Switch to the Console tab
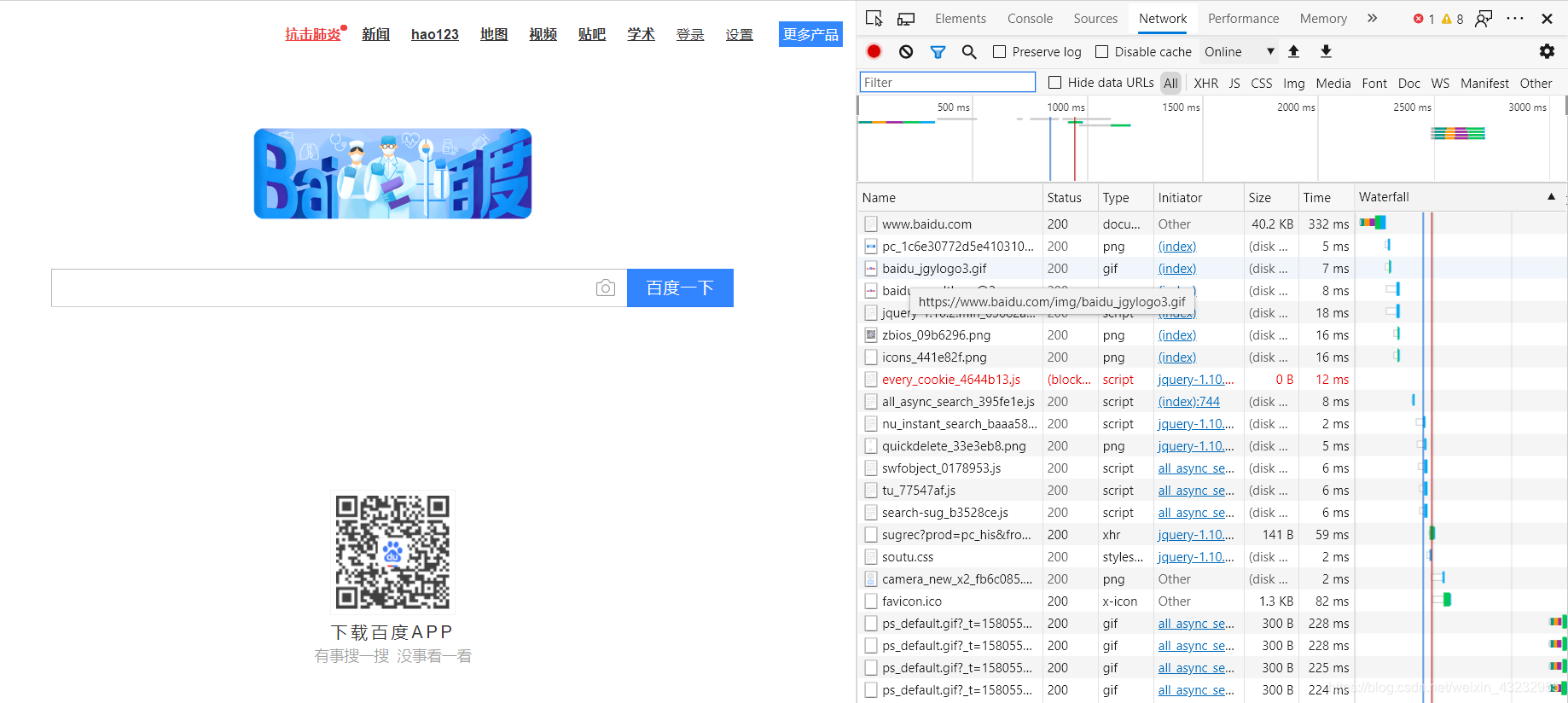Viewport: 1568px width, 703px height. pos(1030,19)
